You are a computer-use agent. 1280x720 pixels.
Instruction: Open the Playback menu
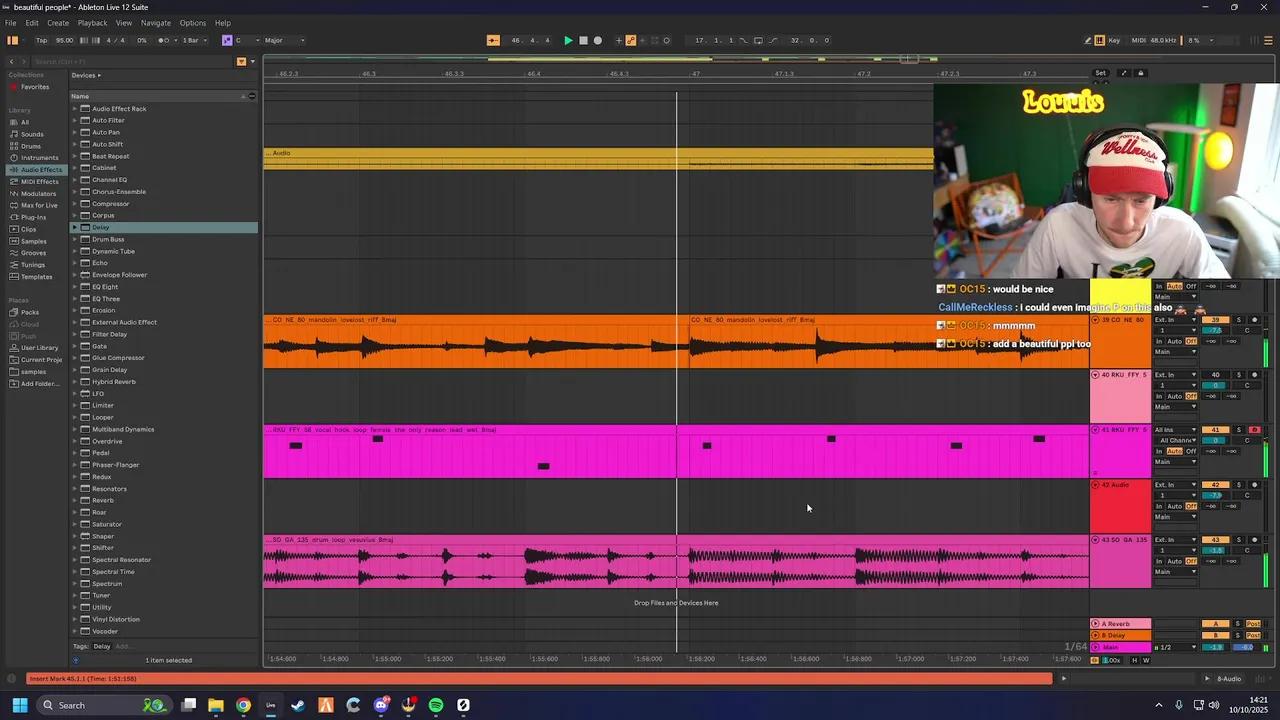pos(92,23)
